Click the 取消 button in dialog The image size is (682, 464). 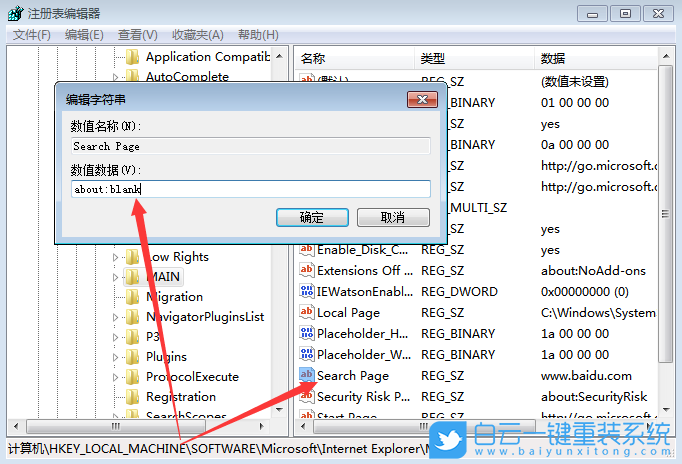click(393, 217)
